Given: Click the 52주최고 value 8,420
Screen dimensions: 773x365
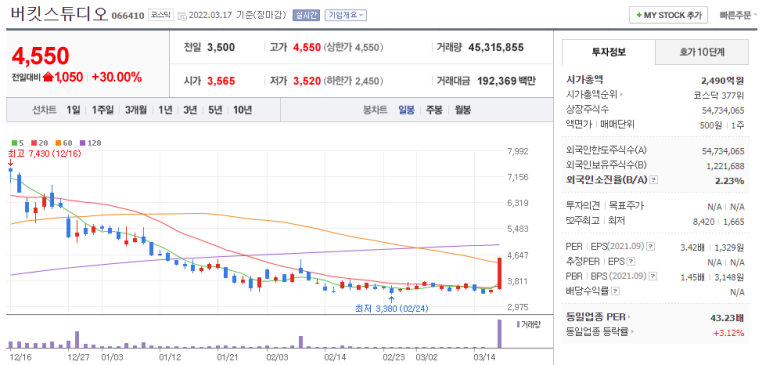Looking at the screenshot, I should coord(703,221).
